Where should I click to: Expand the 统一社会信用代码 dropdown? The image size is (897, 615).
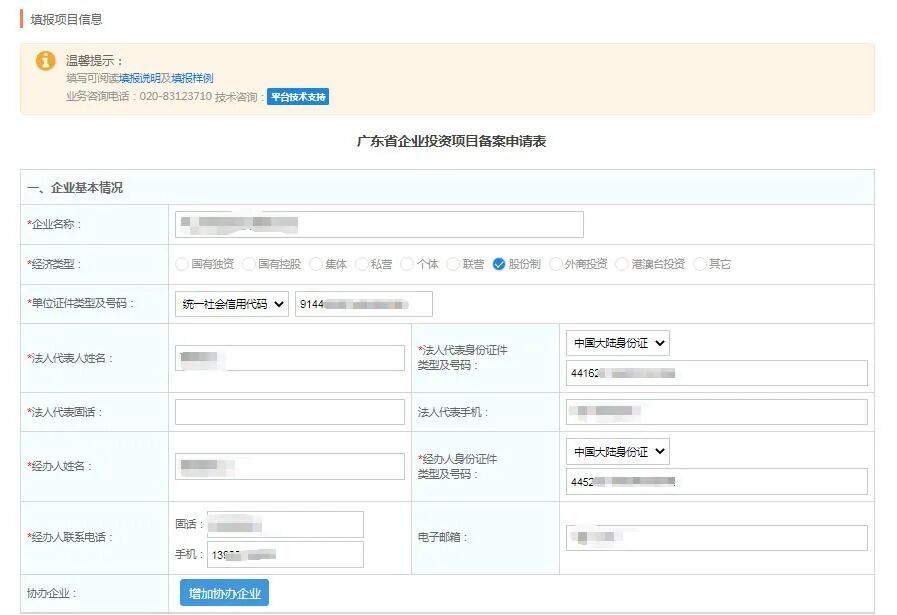point(231,304)
